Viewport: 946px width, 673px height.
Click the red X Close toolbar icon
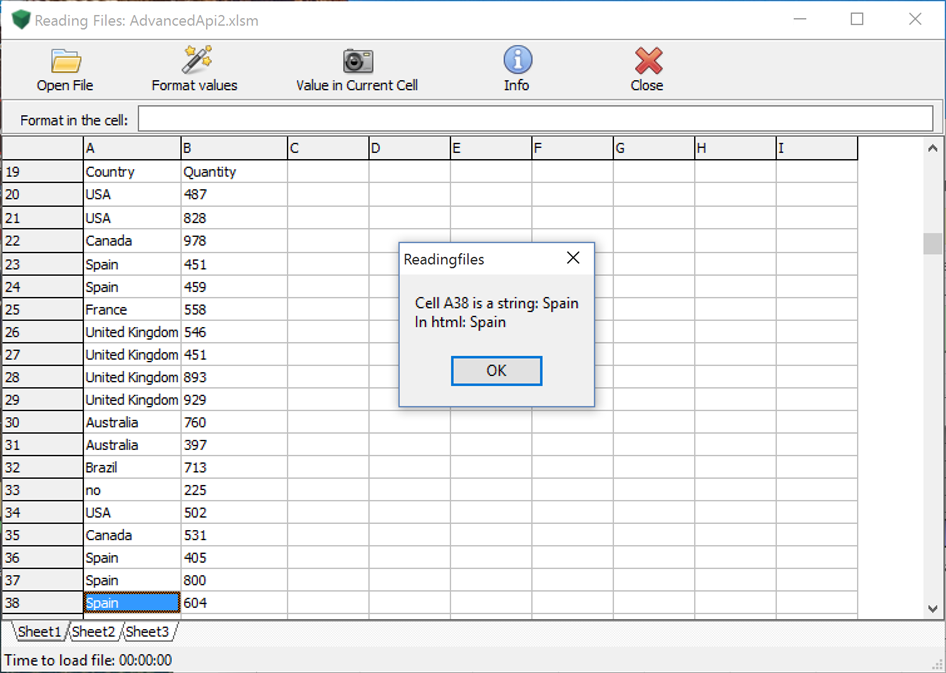click(647, 61)
